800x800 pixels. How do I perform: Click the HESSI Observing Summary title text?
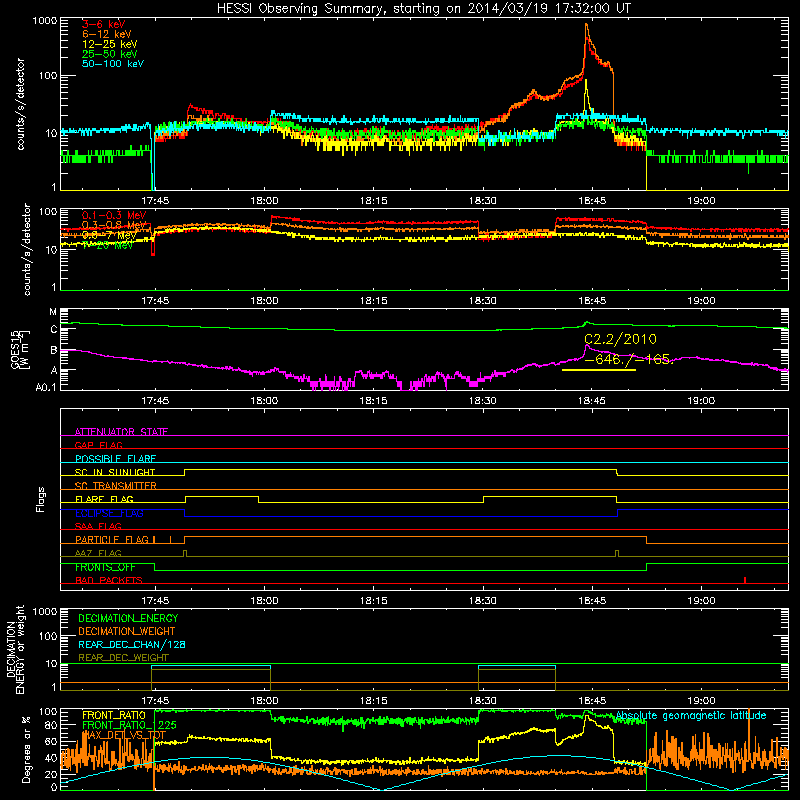tap(424, 8)
